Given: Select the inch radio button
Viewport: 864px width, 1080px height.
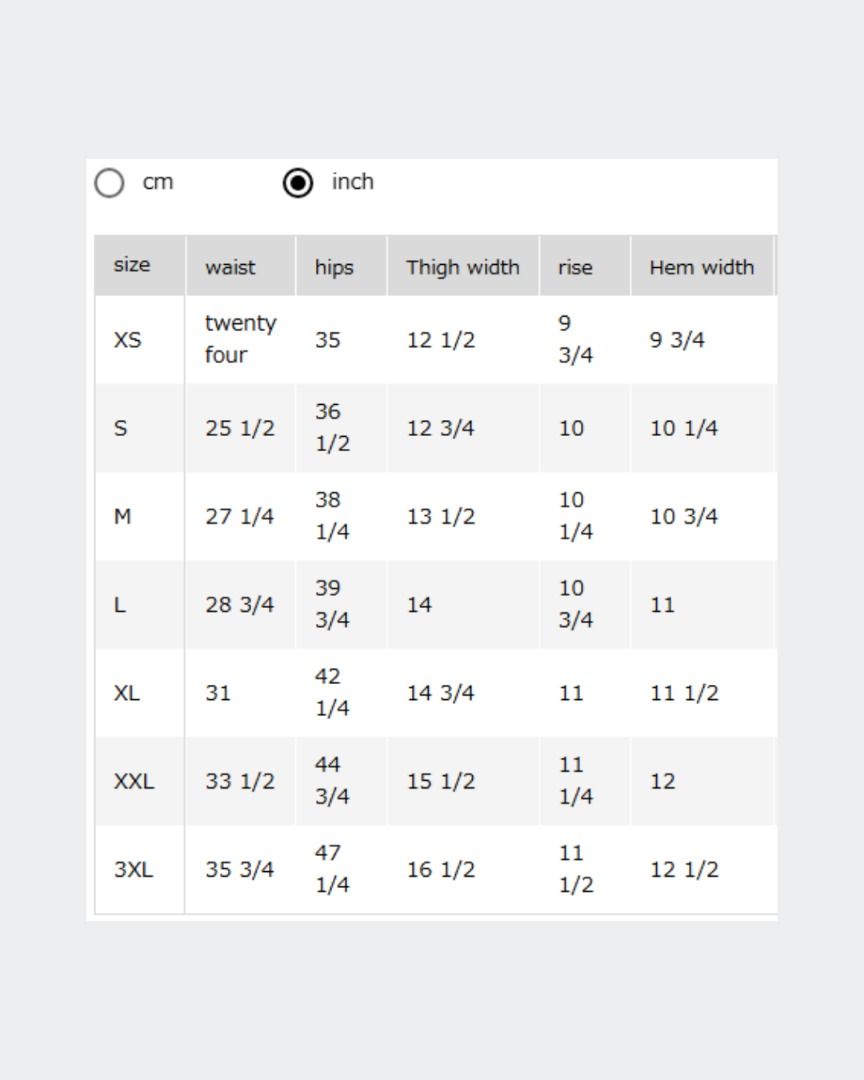Looking at the screenshot, I should click(298, 183).
